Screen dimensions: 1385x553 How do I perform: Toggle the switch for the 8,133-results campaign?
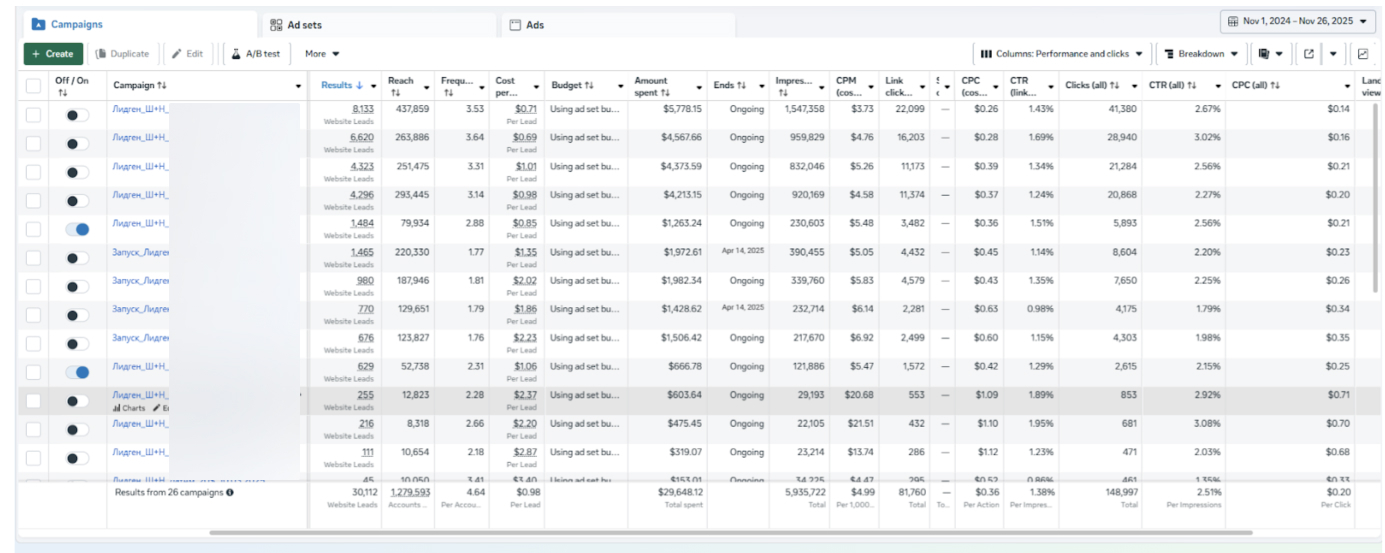77,115
